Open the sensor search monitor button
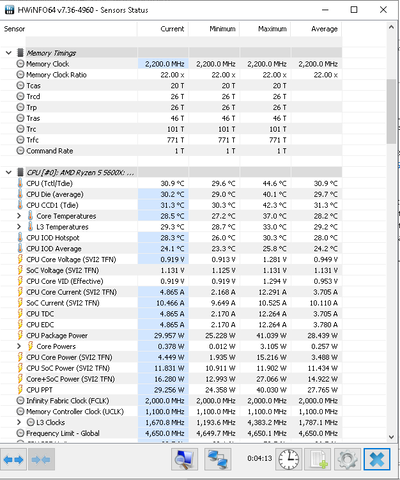This screenshot has width=400, height=480. [184, 460]
